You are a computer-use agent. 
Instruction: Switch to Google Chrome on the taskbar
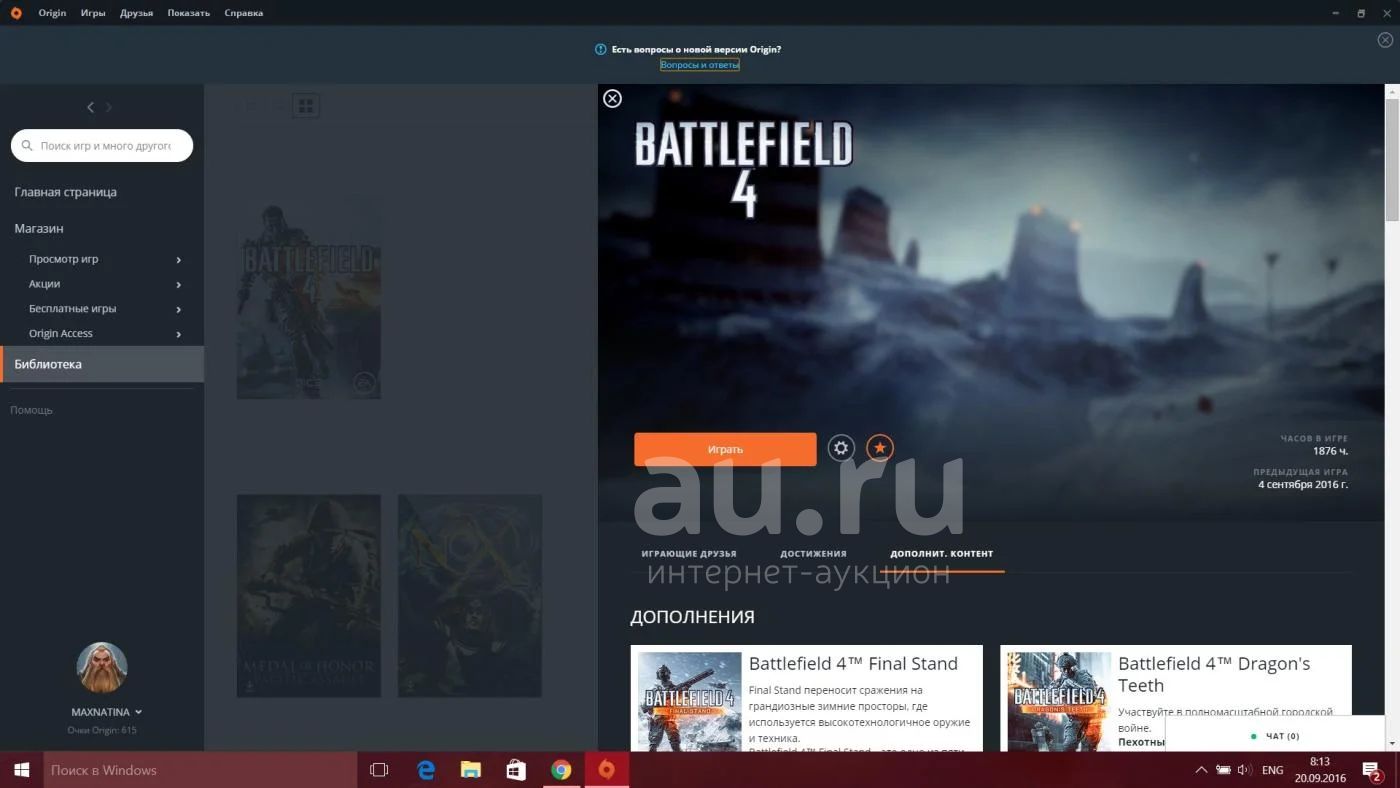[561, 770]
